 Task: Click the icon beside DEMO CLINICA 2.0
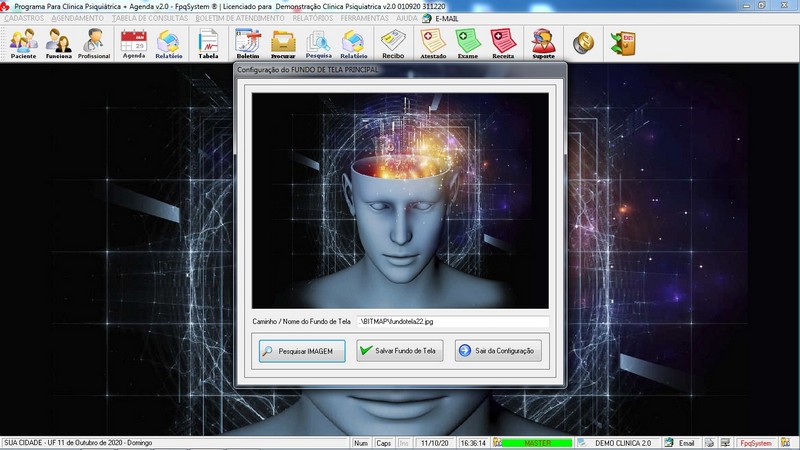(x=582, y=443)
